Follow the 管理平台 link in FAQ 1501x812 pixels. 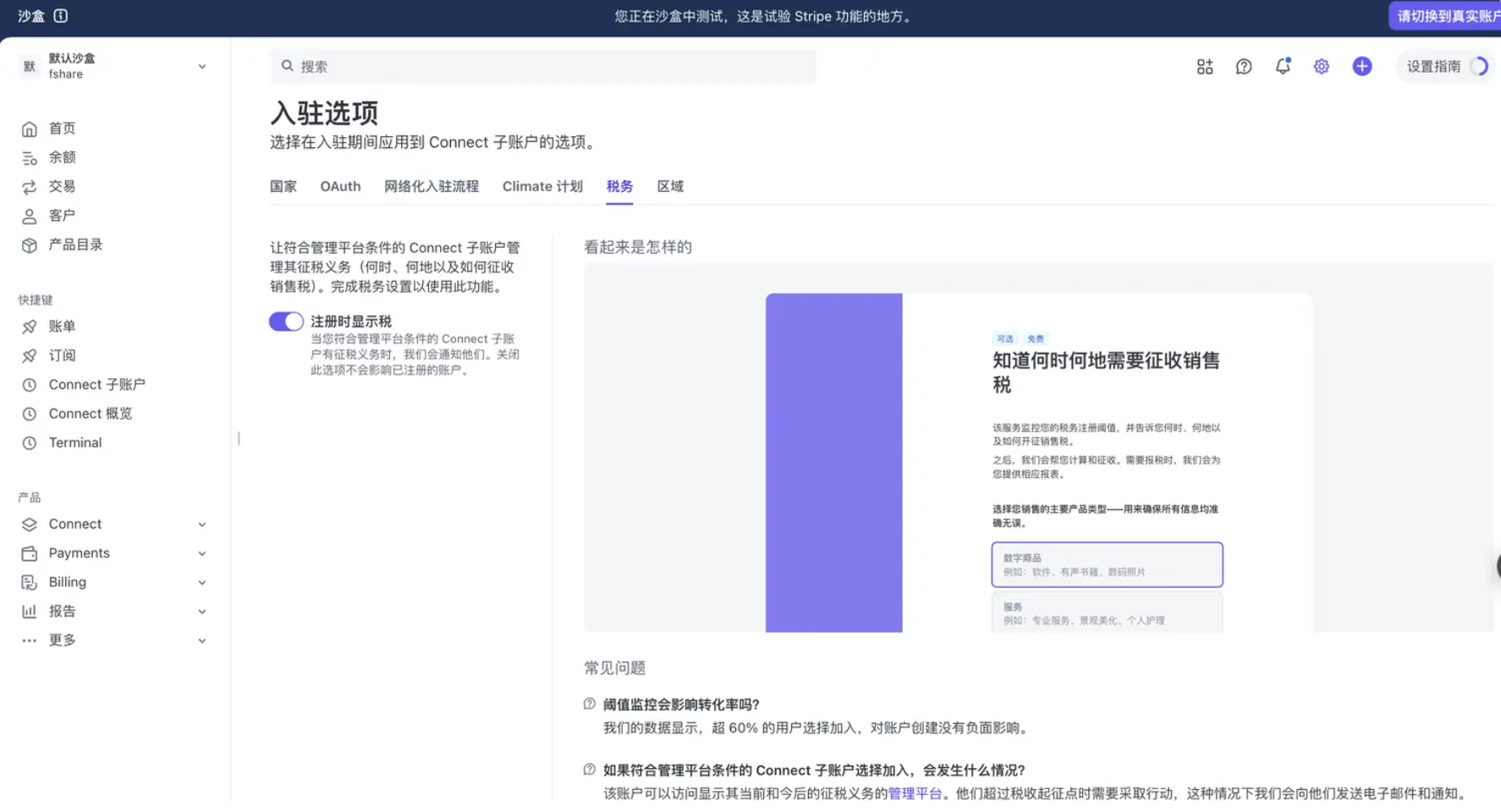pos(915,793)
